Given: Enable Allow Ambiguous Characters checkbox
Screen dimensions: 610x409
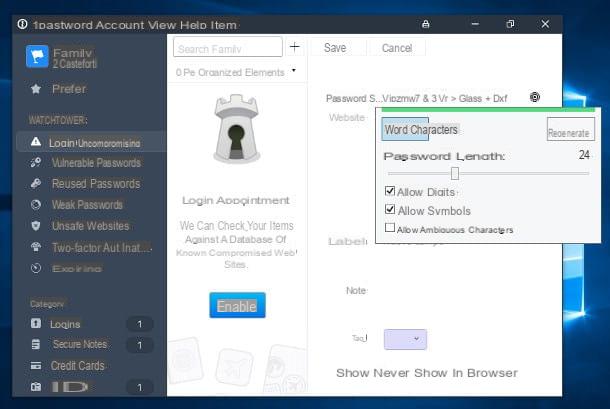Looking at the screenshot, I should 390,228.
